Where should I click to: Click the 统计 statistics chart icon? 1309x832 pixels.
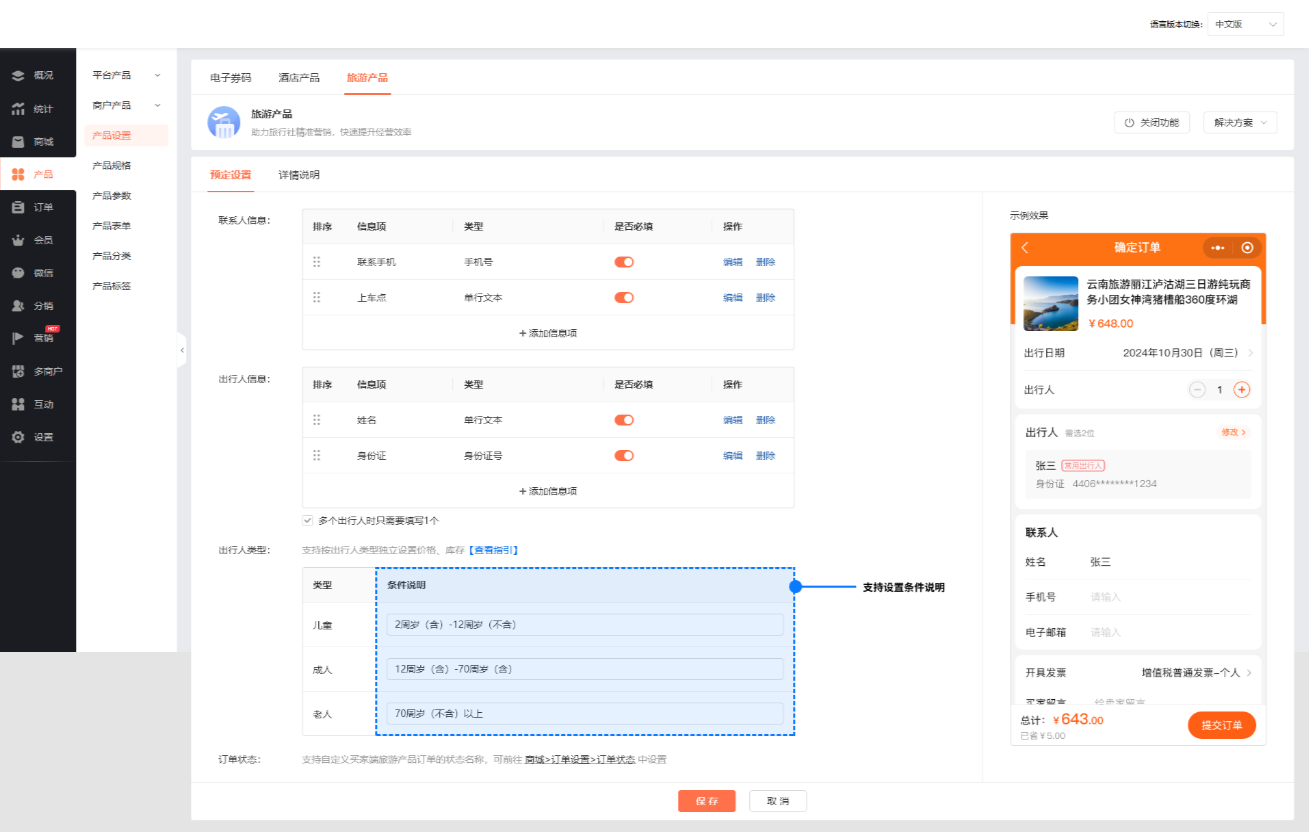[x=18, y=109]
